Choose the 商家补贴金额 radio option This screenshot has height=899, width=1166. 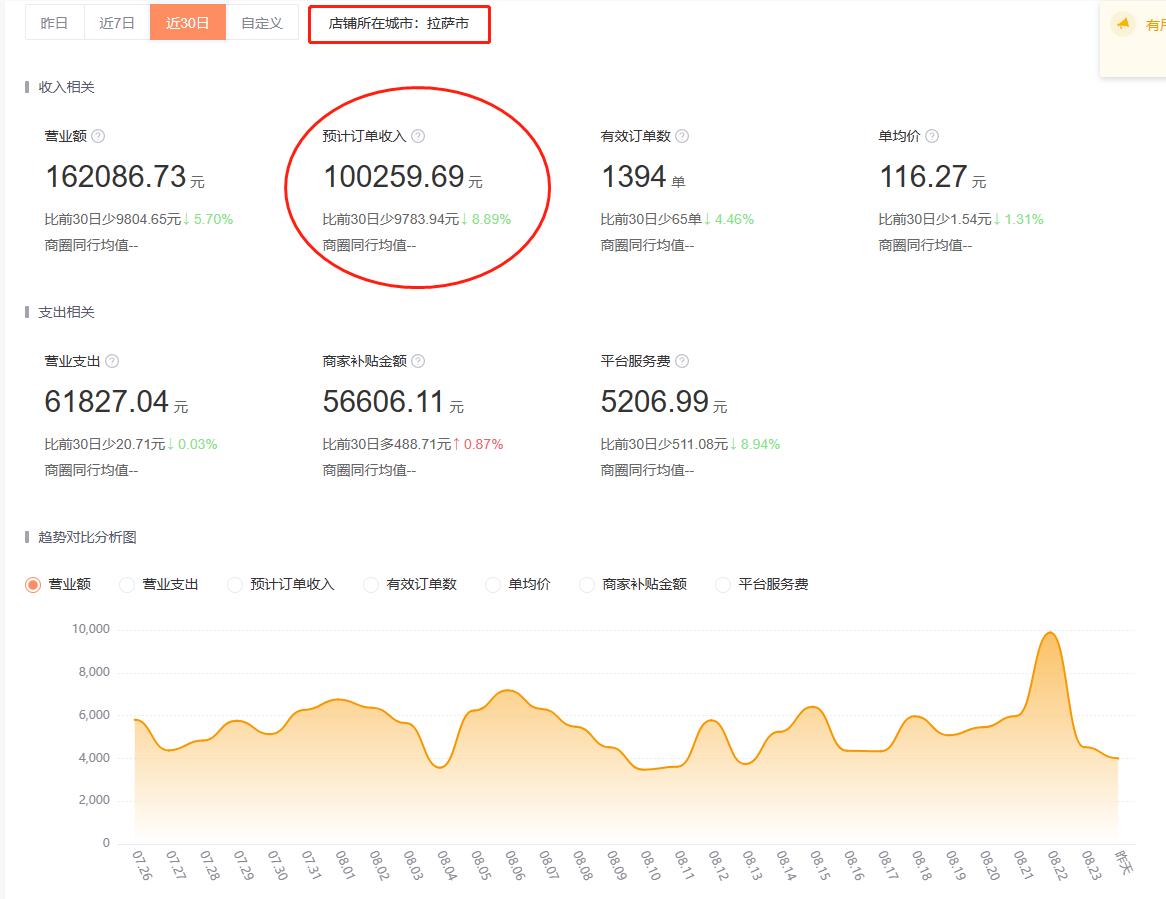pos(587,585)
